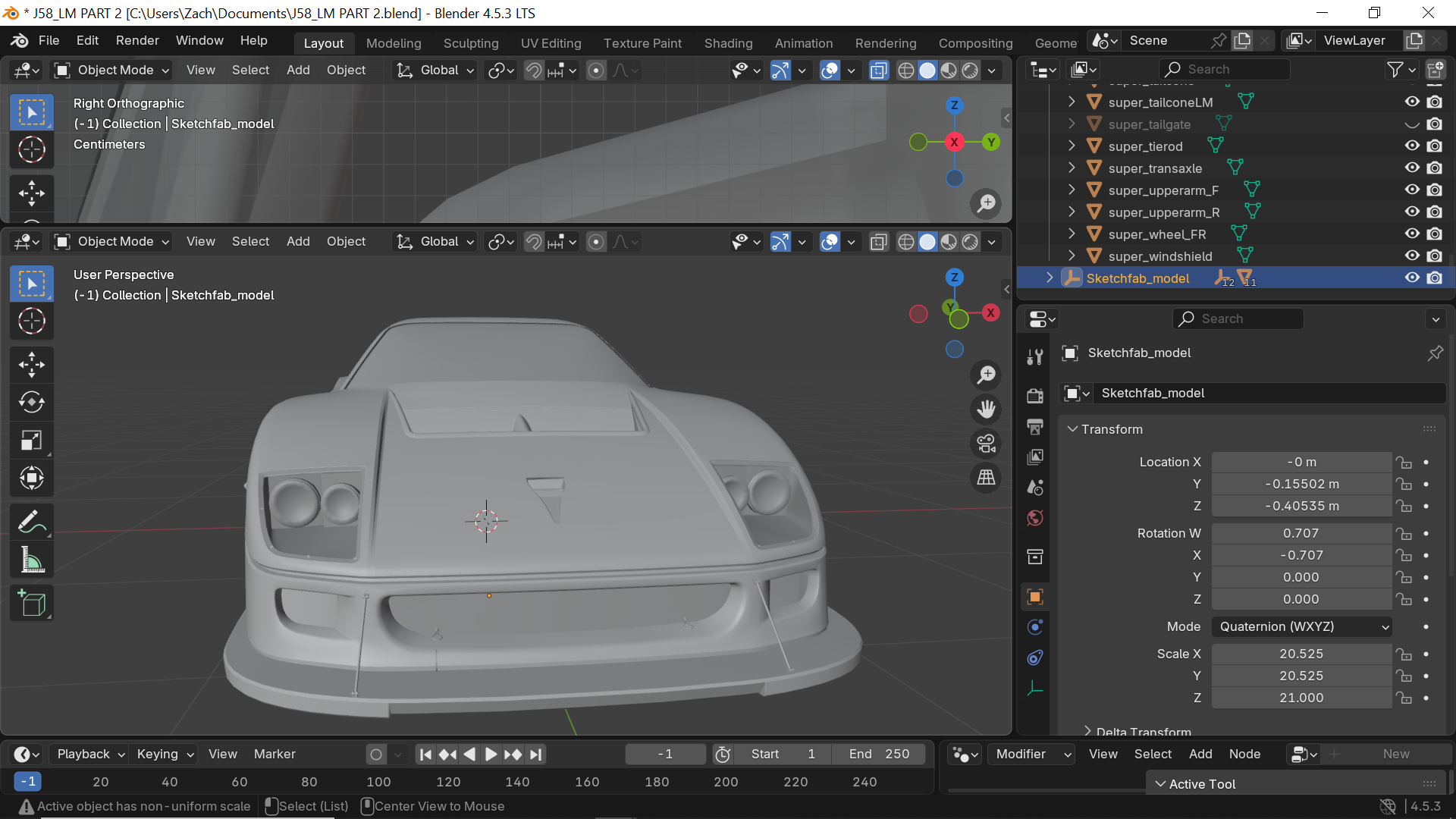Open the Quaternion rotation mode dropdown
Screen dimensions: 1456x819
click(1301, 626)
